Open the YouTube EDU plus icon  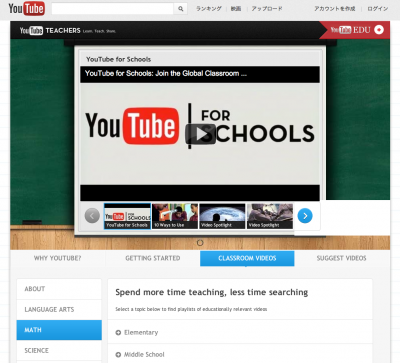[379, 30]
